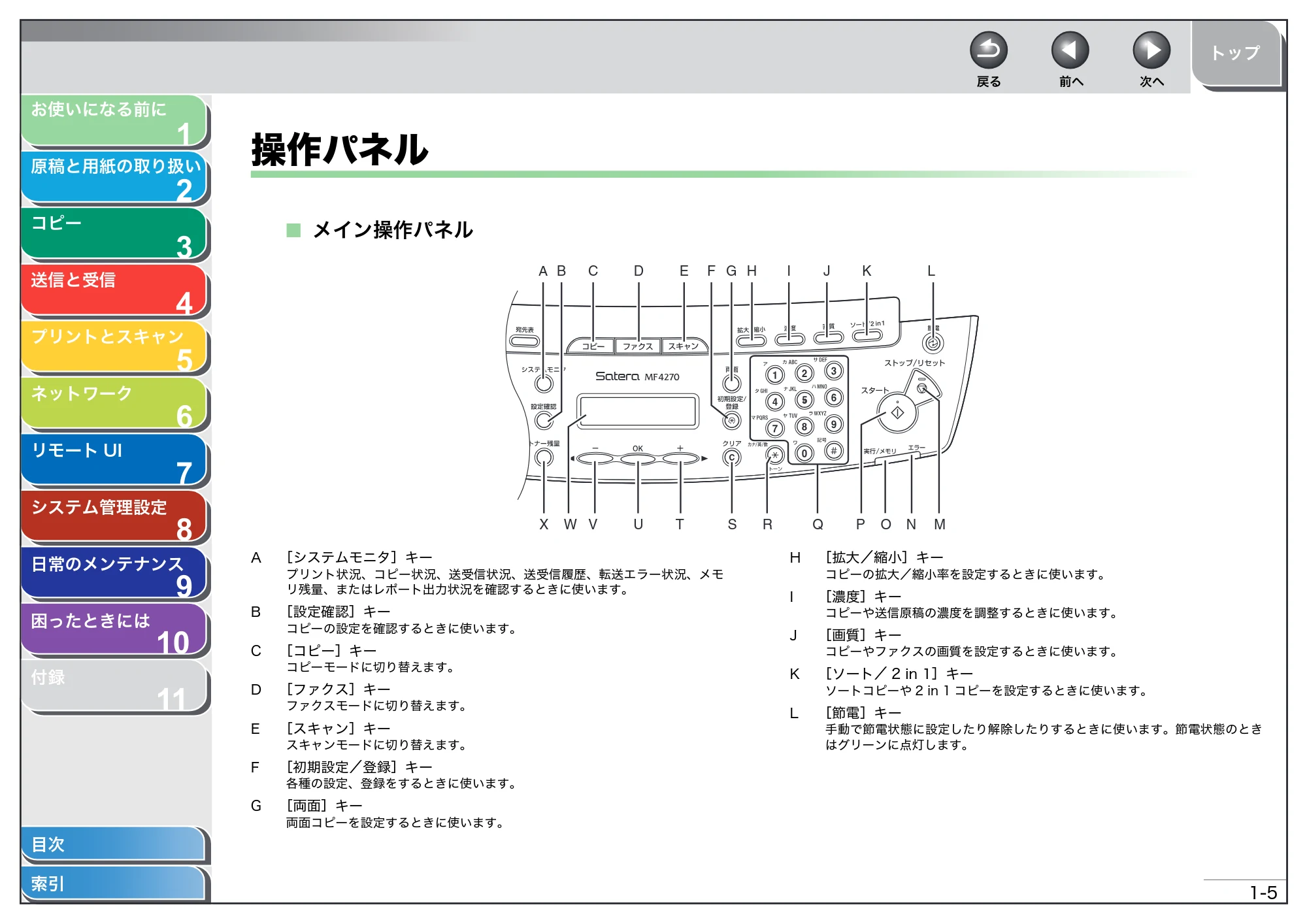This screenshot has width=1307, height=924.
Task: Go to chapter 7 リモート UI
Action: click(x=114, y=461)
